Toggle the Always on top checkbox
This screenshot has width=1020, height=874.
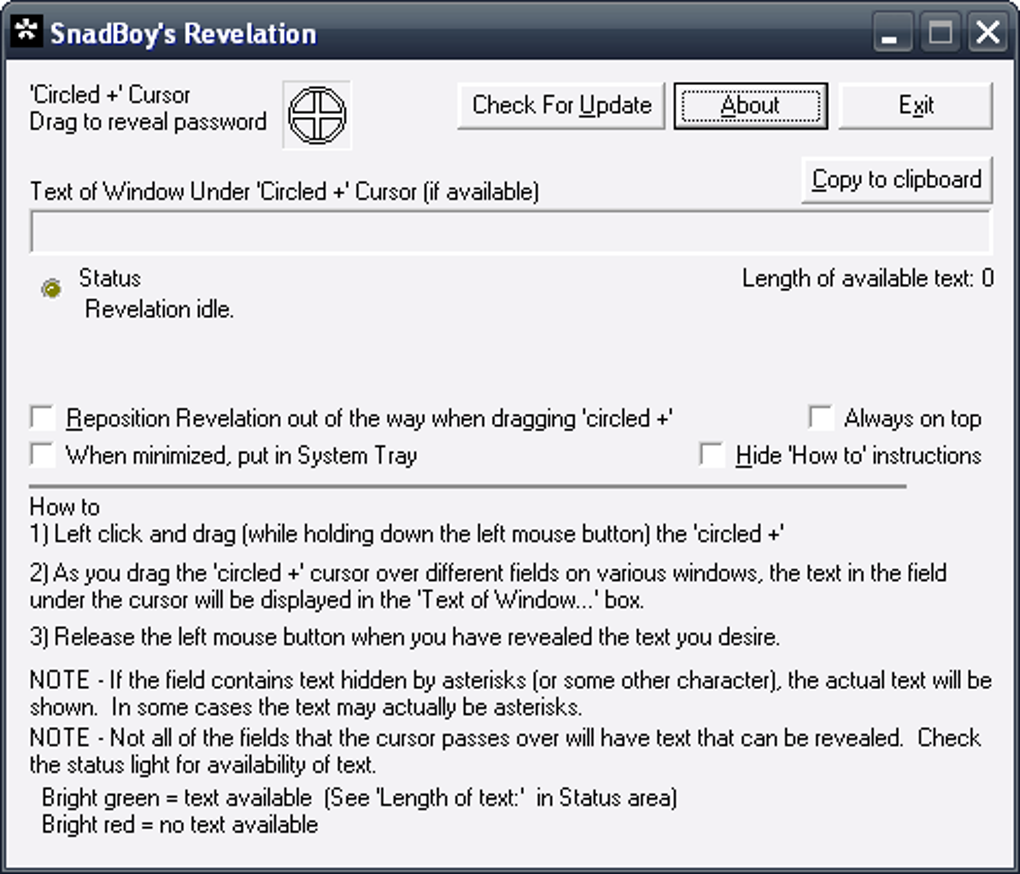pos(821,417)
